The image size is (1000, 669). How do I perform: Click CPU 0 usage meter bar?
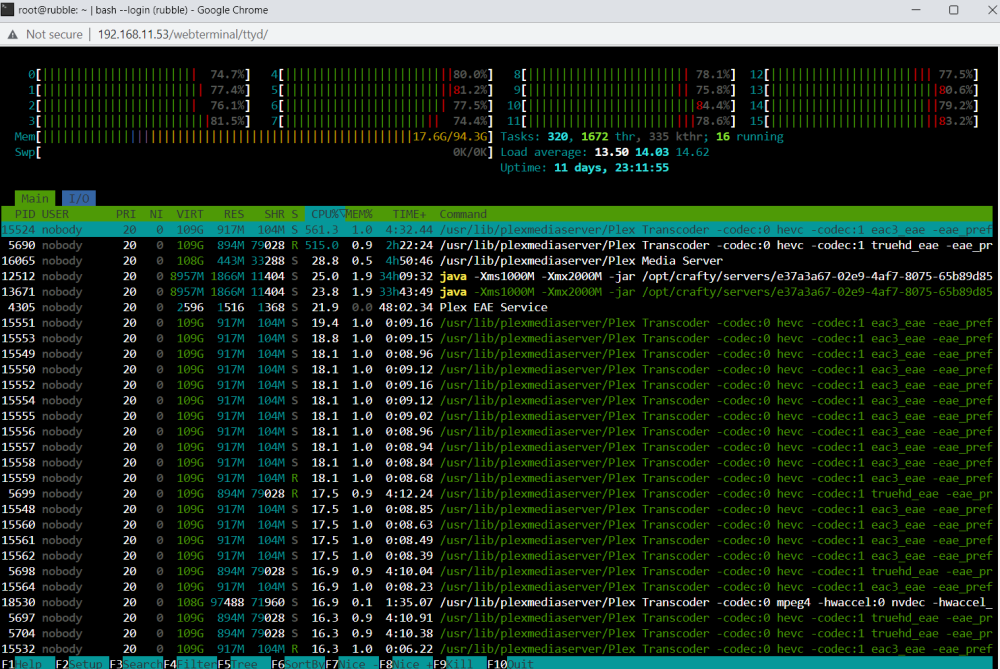pyautogui.click(x=139, y=75)
